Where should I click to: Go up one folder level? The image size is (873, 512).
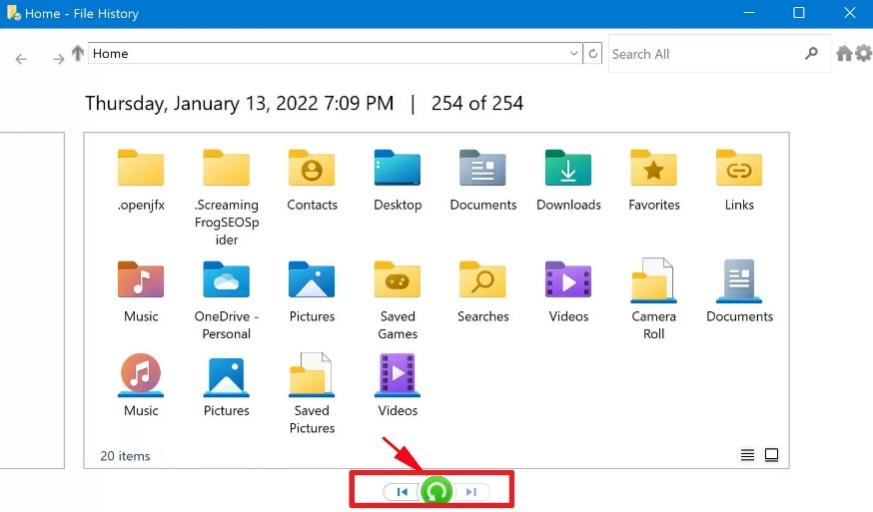point(77,53)
